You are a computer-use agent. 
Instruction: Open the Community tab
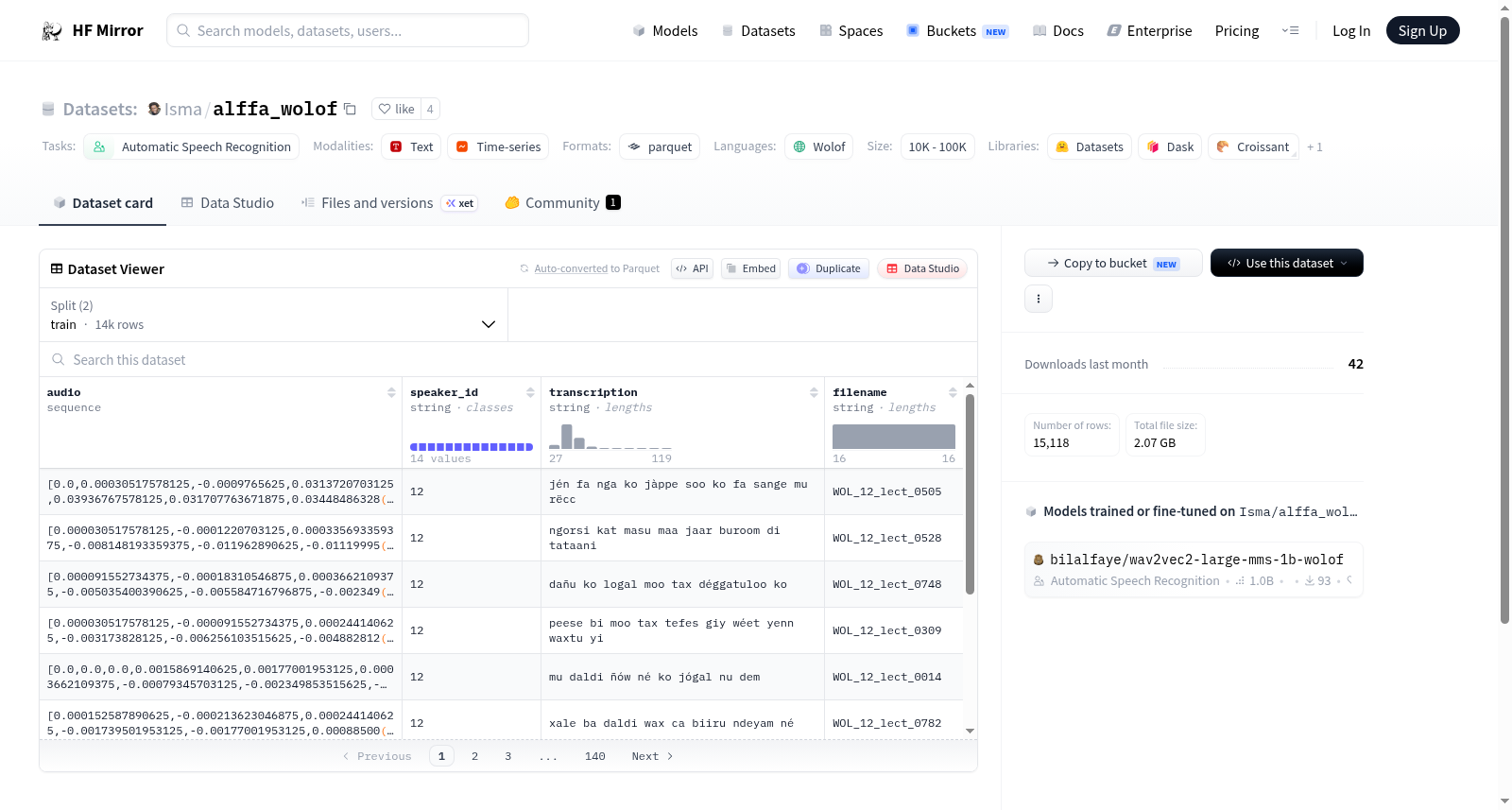[x=562, y=203]
